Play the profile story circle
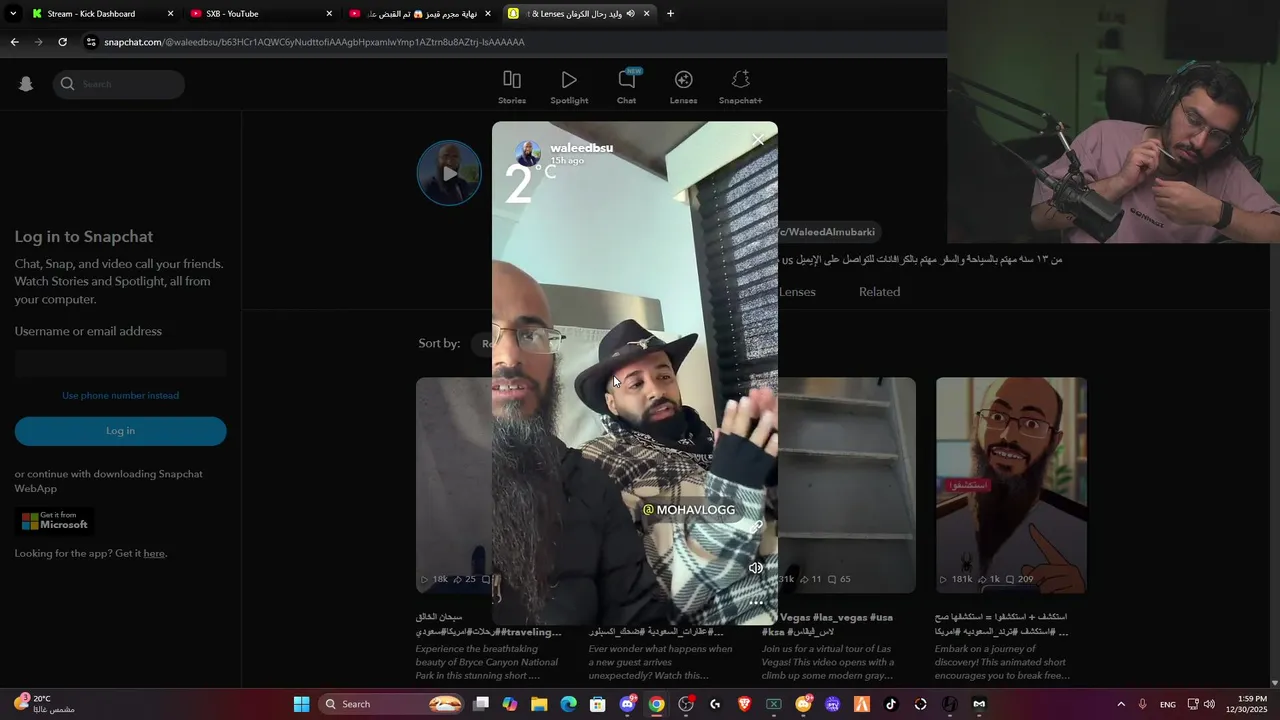The width and height of the screenshot is (1280, 720). [x=449, y=173]
